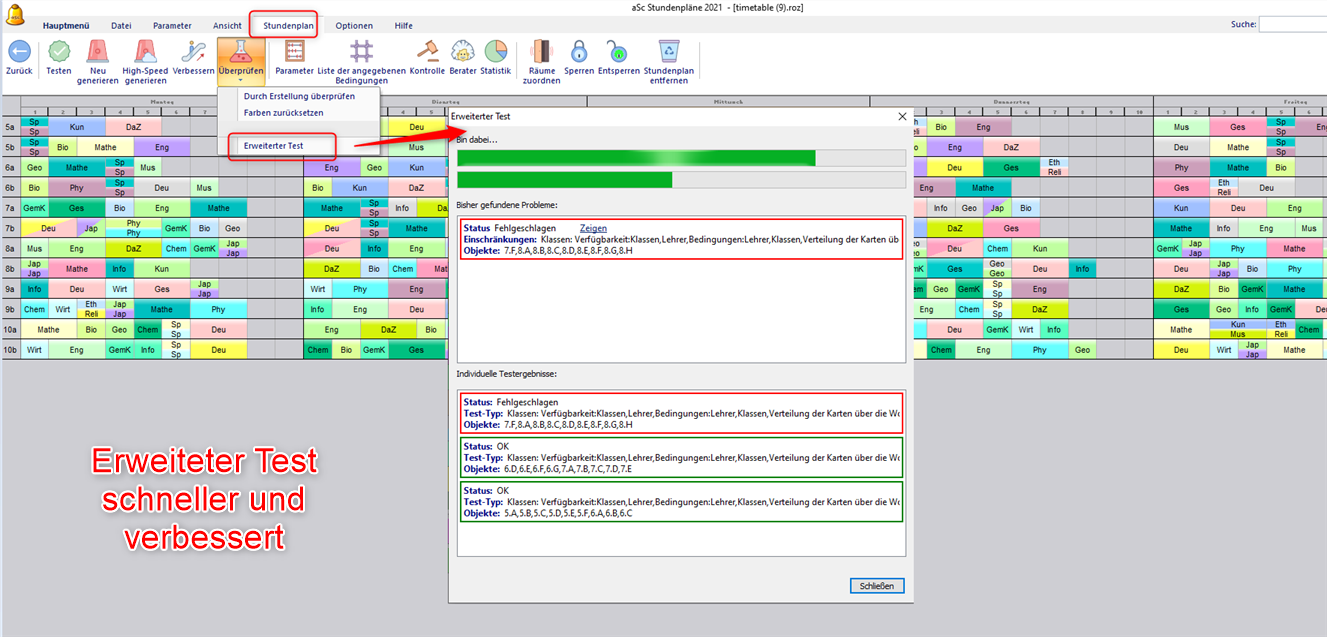The width and height of the screenshot is (1327, 637).
Task: Select class row header 5a
Action: [10, 127]
